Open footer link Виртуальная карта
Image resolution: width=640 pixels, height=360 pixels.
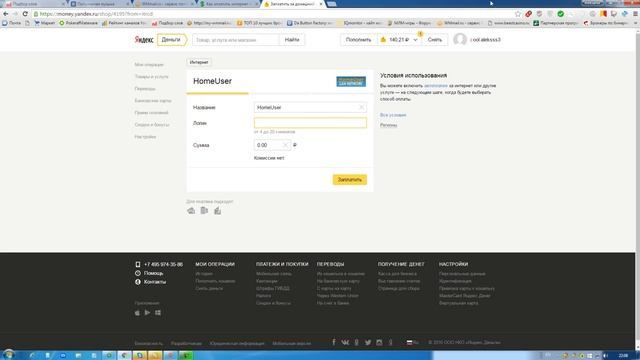[x=459, y=303]
